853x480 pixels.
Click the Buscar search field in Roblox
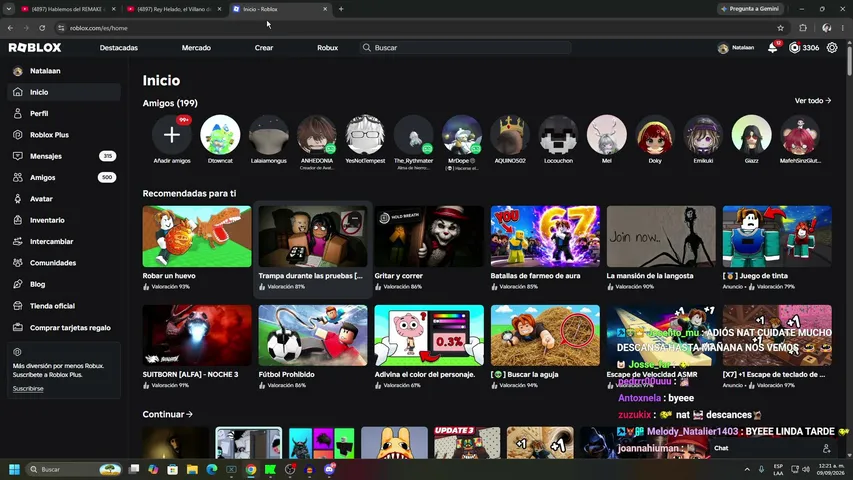coord(466,48)
